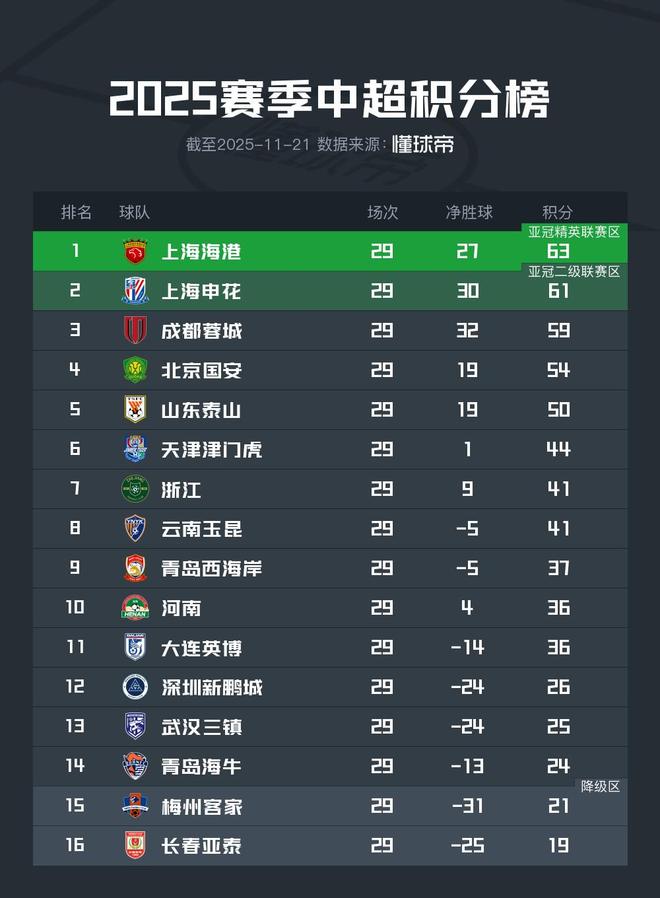660x898 pixels.
Task: Click the Tianjin Jinmen Tiger (天津津门虎) crest
Action: pyautogui.click(x=135, y=449)
